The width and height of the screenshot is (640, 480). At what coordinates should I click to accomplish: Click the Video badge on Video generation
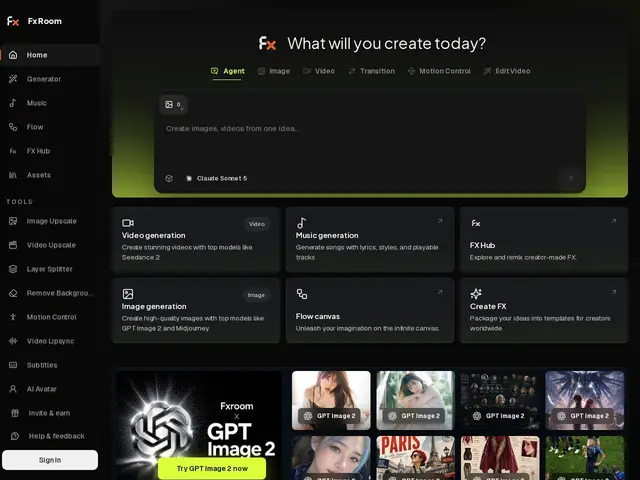[257, 224]
